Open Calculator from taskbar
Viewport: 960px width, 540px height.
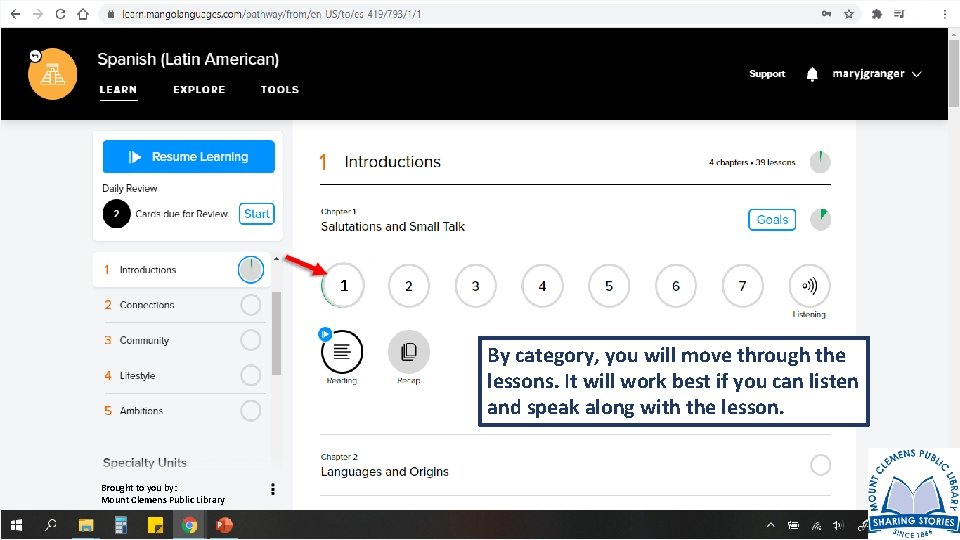121,525
